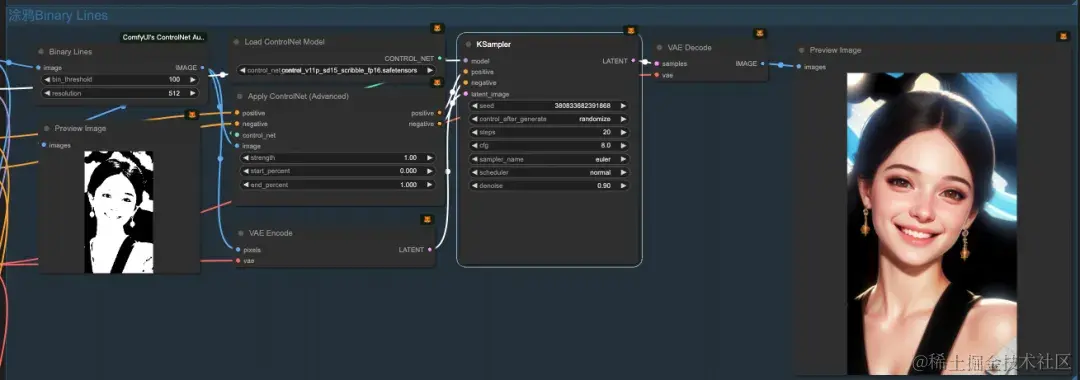Screen dimensions: 1080x380
Task: Increase resolution with its right arrow
Action: pos(192,93)
